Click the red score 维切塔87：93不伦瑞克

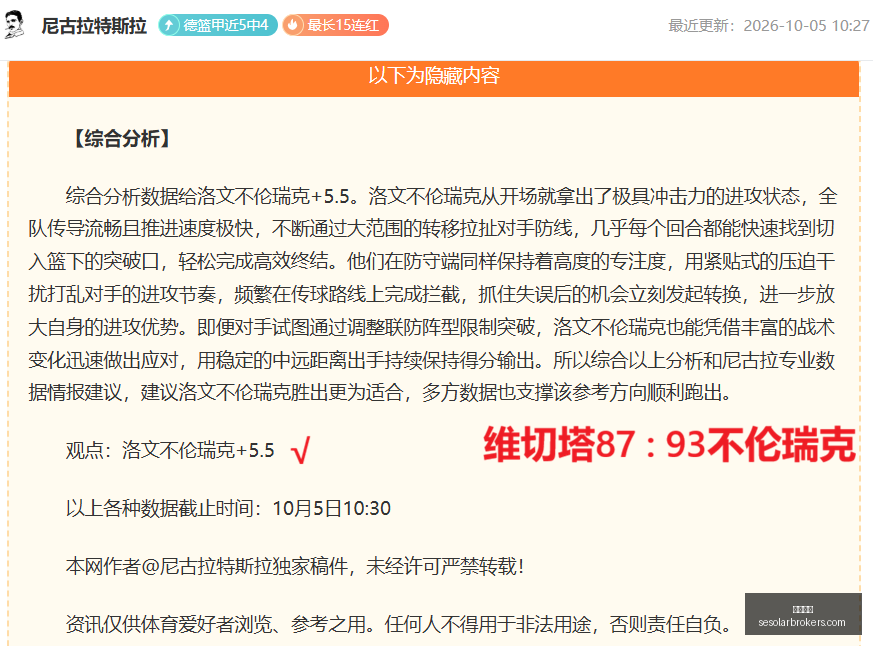click(x=669, y=444)
